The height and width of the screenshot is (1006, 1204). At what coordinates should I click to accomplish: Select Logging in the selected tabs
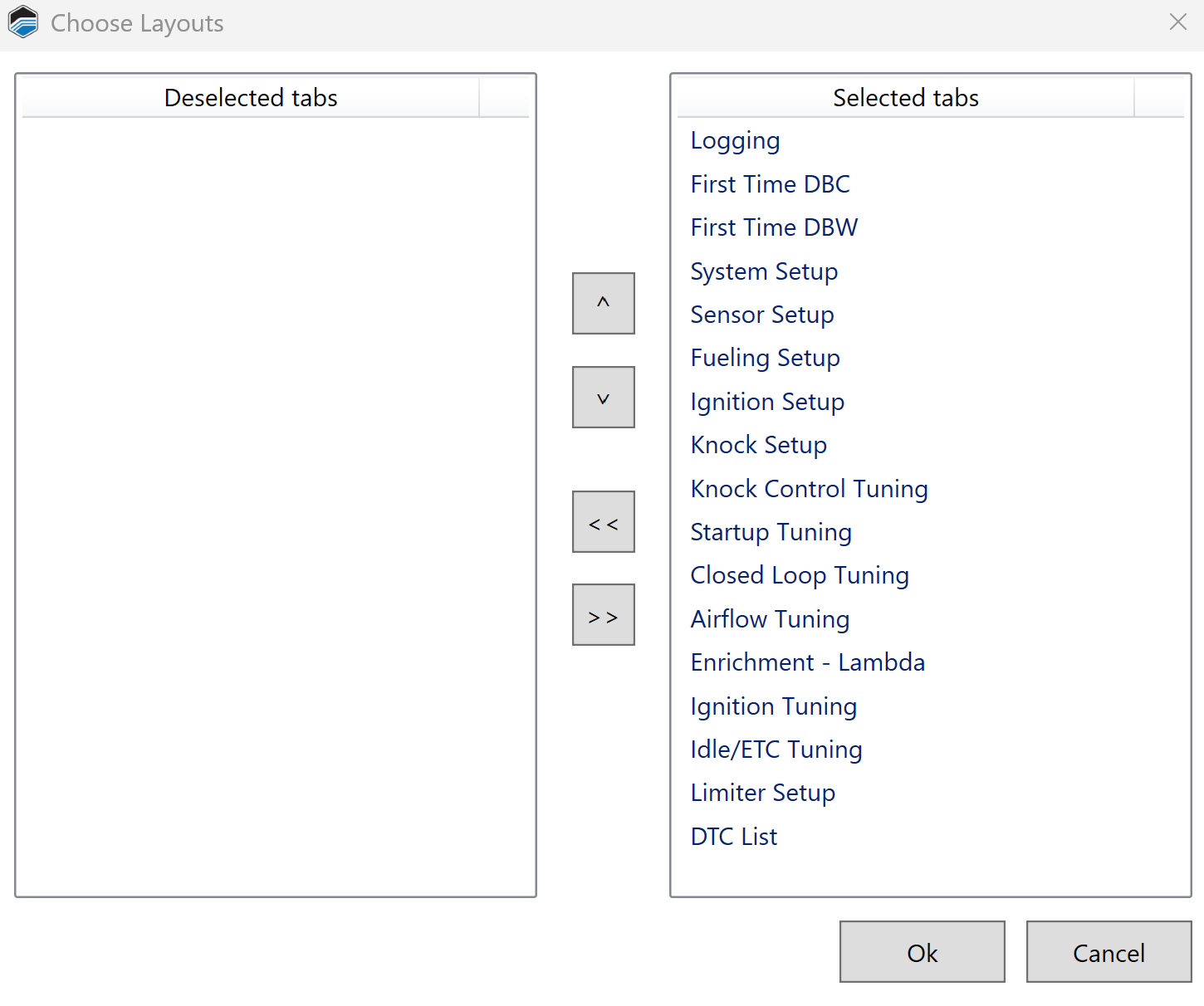point(735,141)
